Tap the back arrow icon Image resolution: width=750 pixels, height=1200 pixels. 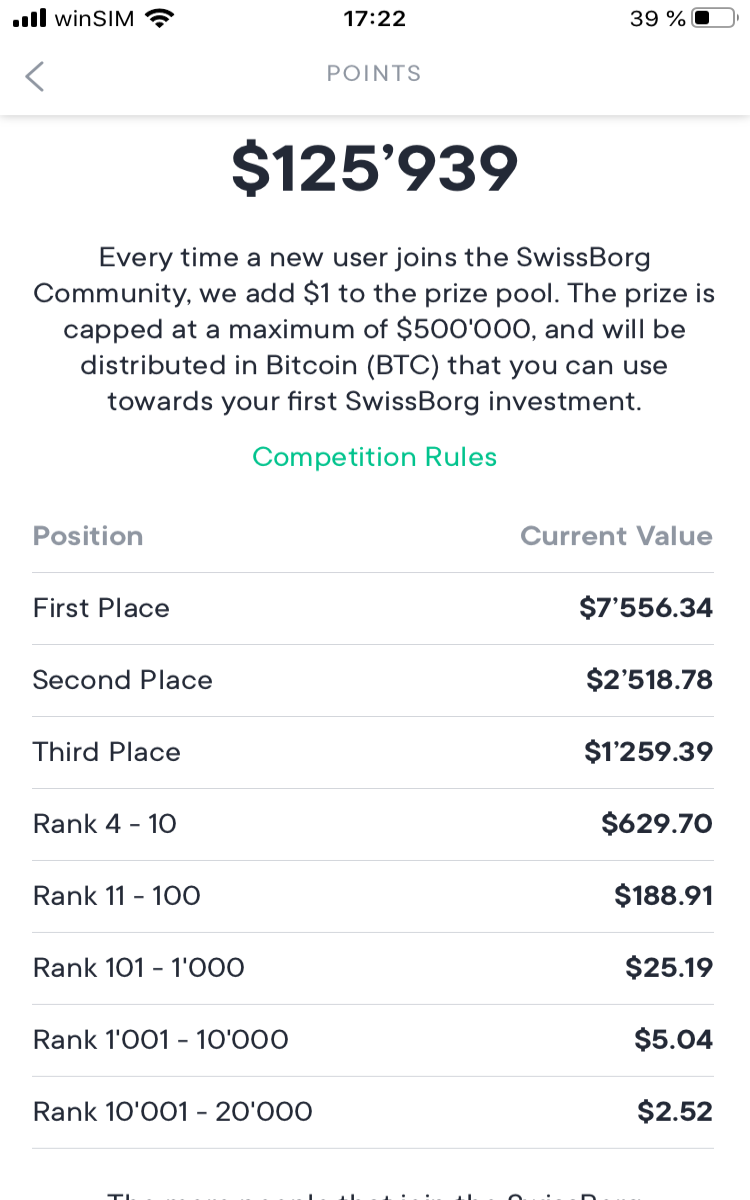pos(34,76)
